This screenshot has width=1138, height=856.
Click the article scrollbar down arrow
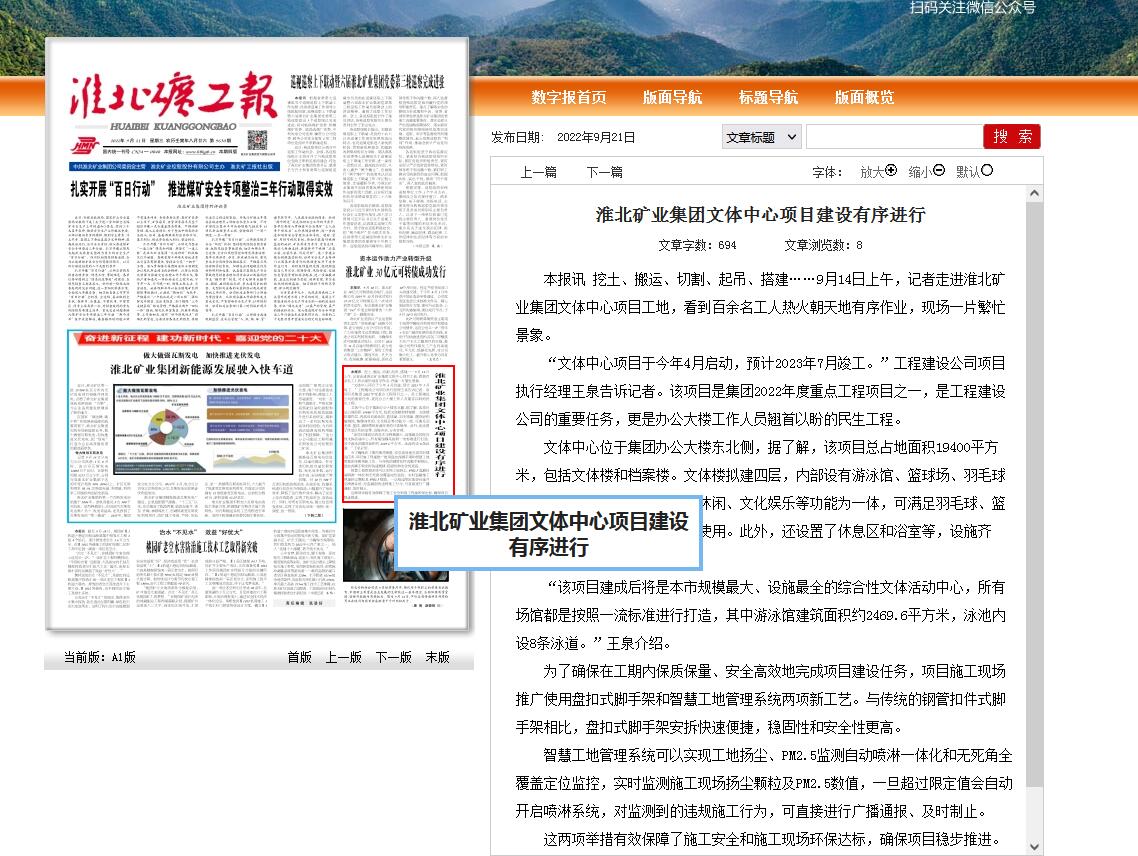(x=1034, y=847)
